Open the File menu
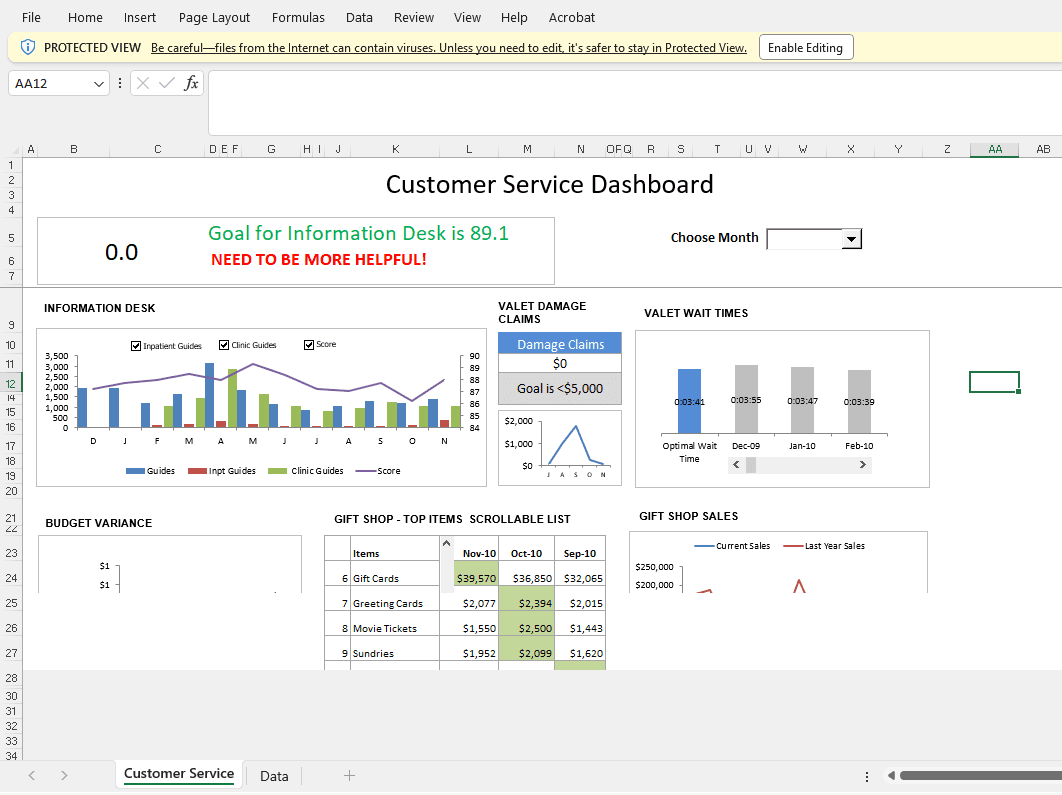The height and width of the screenshot is (795, 1062). [31, 18]
